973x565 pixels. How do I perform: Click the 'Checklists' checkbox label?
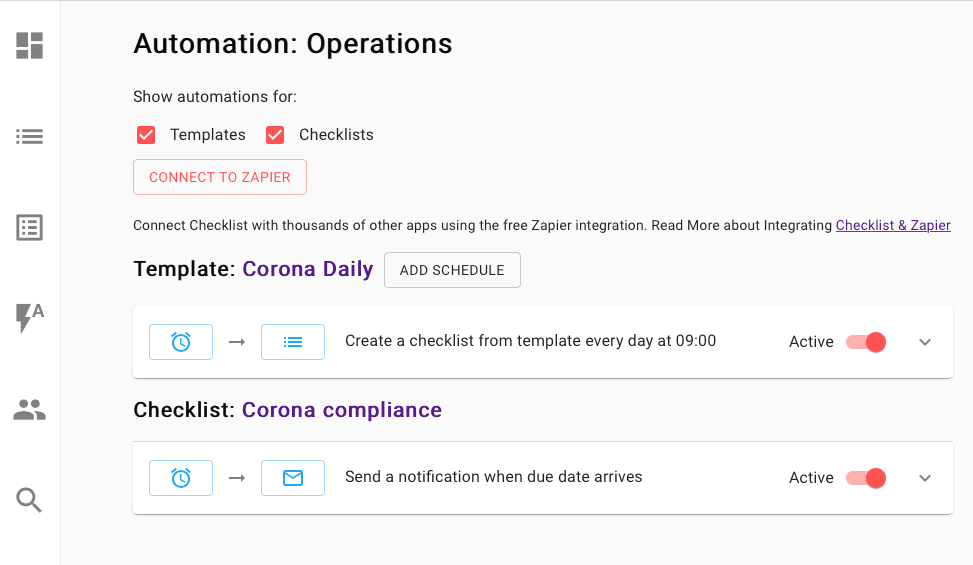pyautogui.click(x=336, y=135)
